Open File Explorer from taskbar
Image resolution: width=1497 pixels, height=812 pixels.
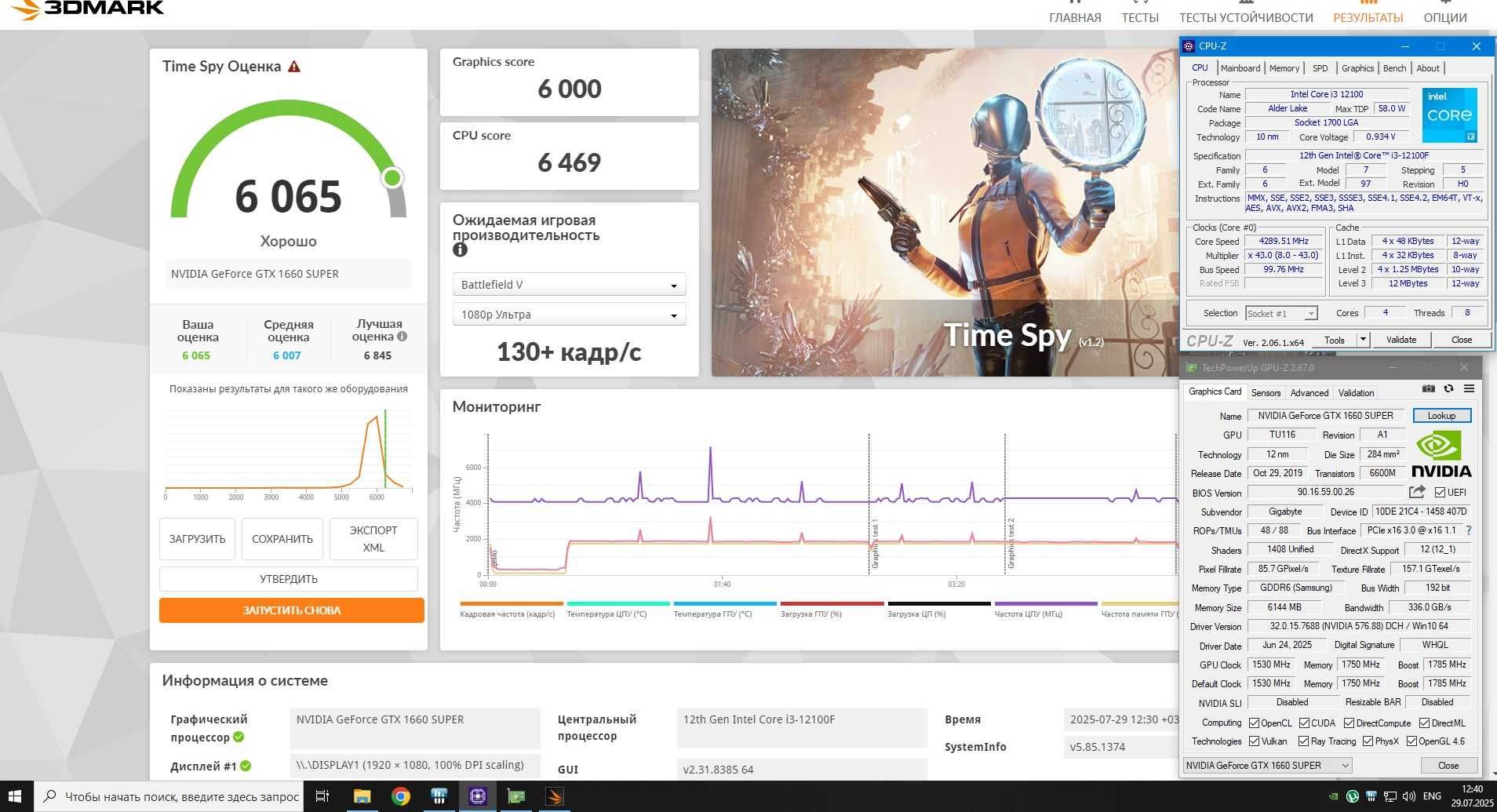pos(362,796)
